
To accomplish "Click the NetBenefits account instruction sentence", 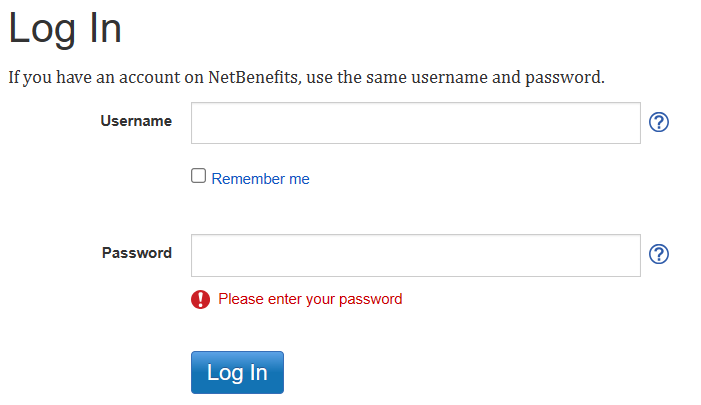I will click(306, 77).
